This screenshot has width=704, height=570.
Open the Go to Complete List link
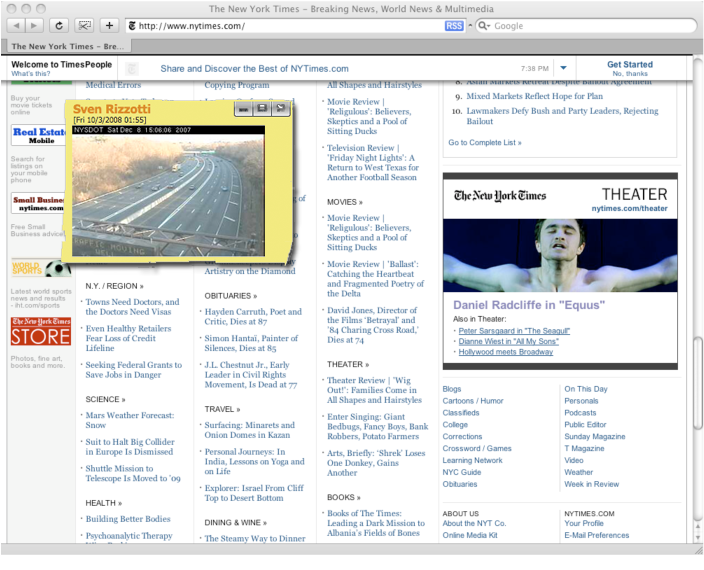pyautogui.click(x=484, y=143)
